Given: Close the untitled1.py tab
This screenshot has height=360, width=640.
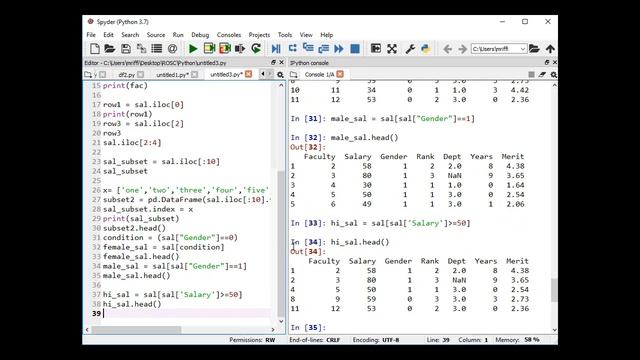Looking at the screenshot, I should [x=195, y=74].
